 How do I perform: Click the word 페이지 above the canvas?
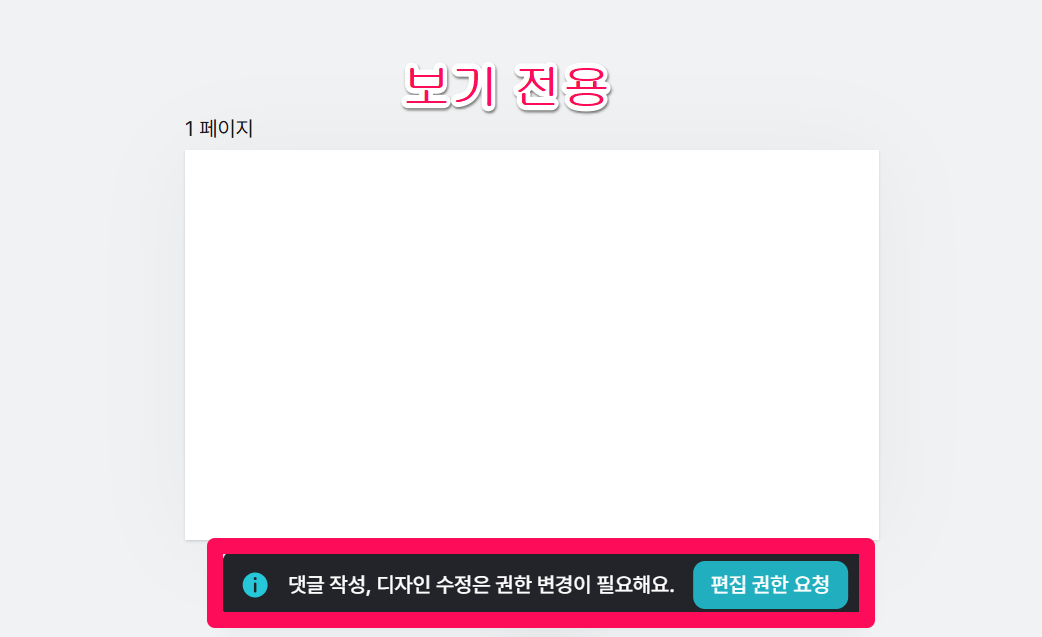[227, 128]
